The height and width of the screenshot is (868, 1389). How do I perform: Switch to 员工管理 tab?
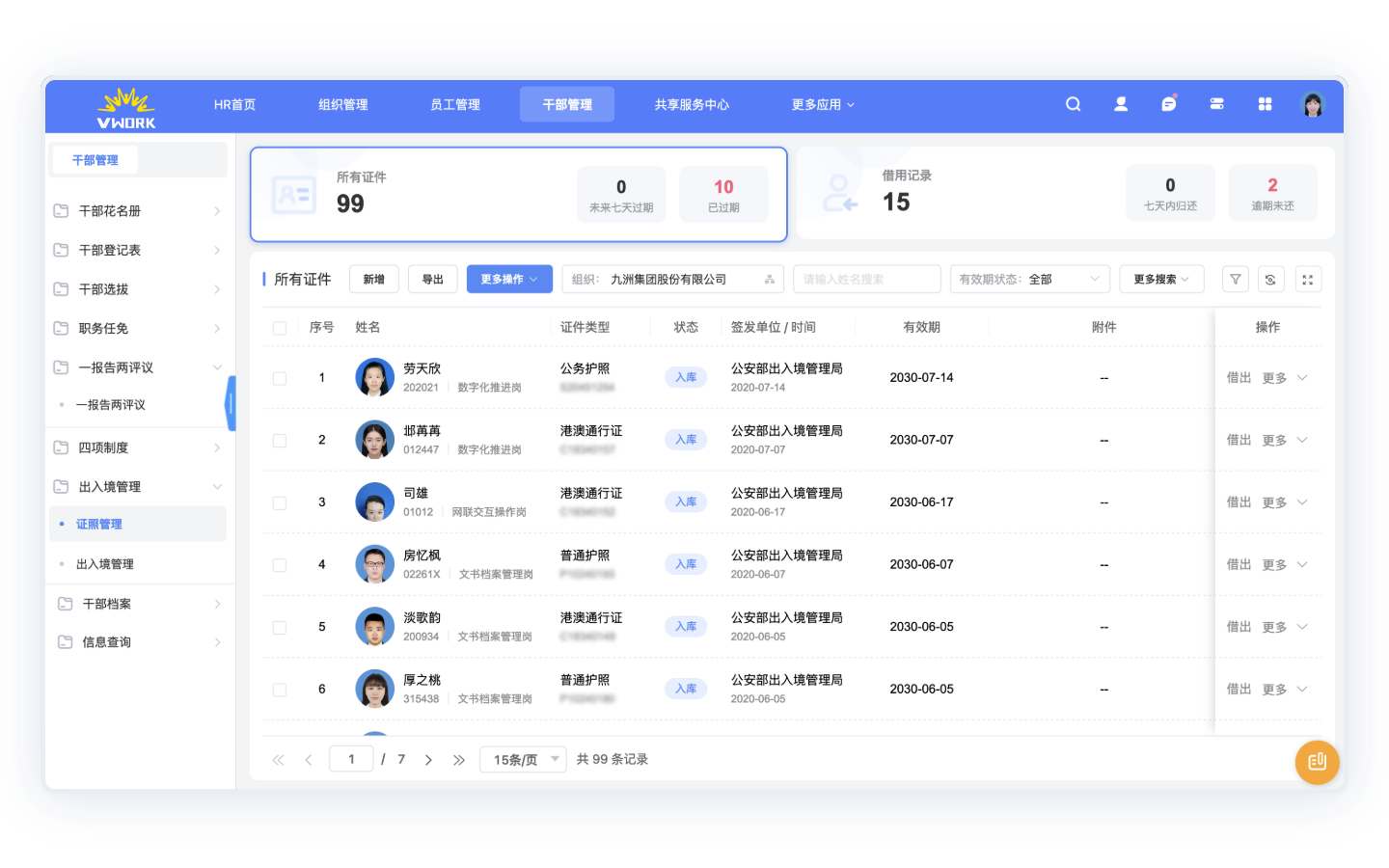point(455,104)
